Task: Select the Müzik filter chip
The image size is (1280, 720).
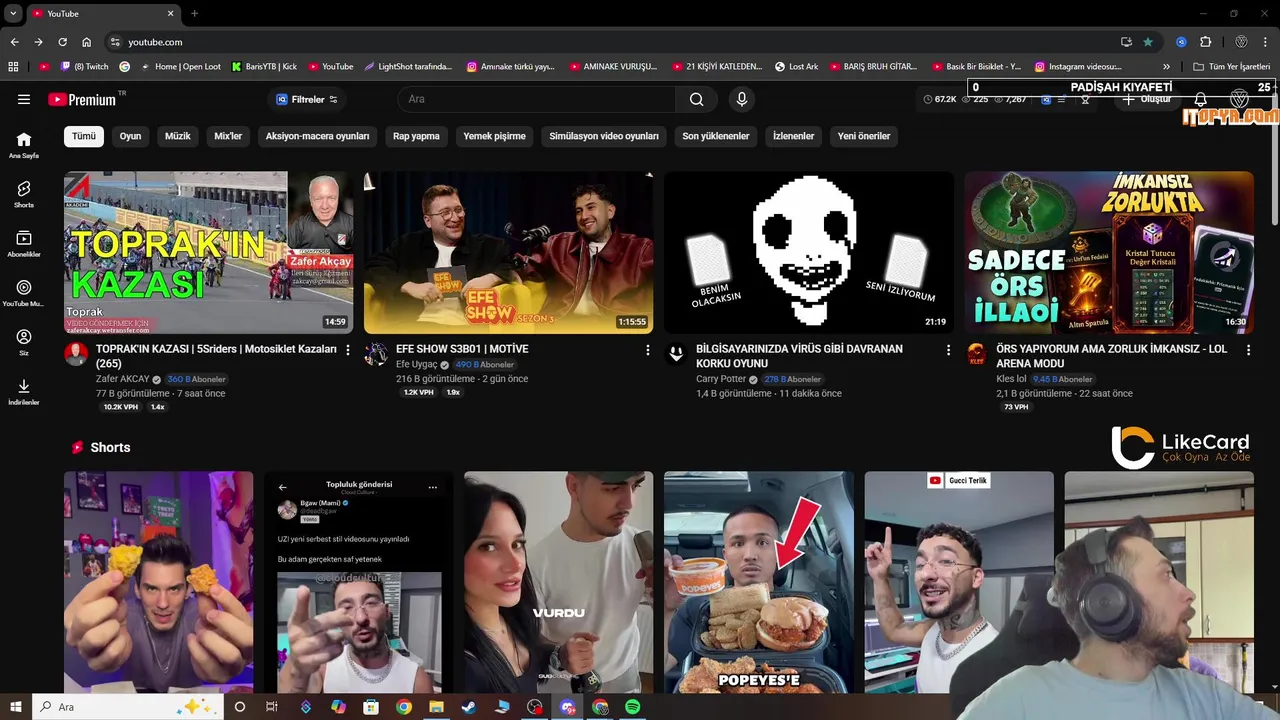Action: click(177, 136)
